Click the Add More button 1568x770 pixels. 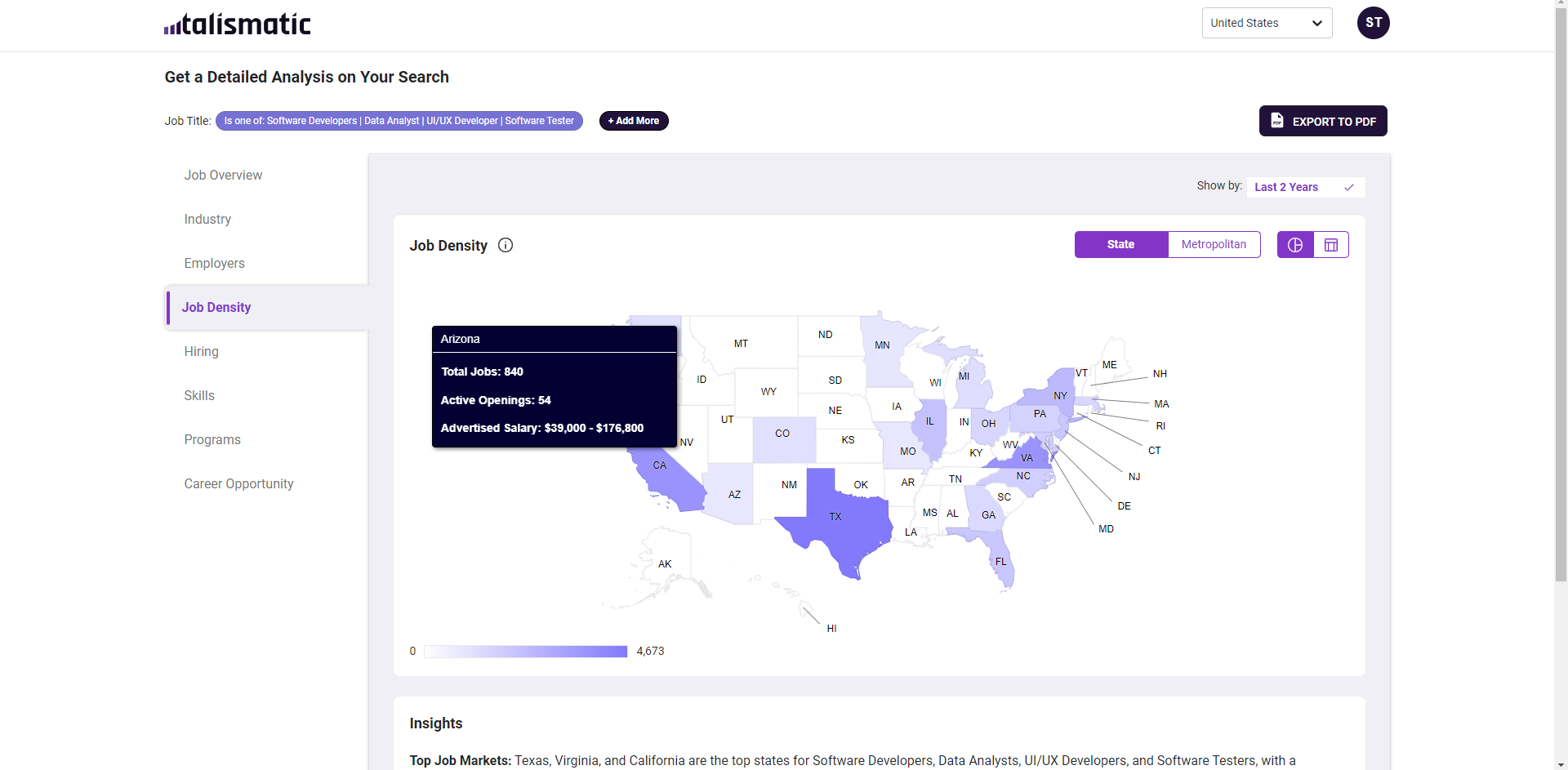(x=634, y=121)
